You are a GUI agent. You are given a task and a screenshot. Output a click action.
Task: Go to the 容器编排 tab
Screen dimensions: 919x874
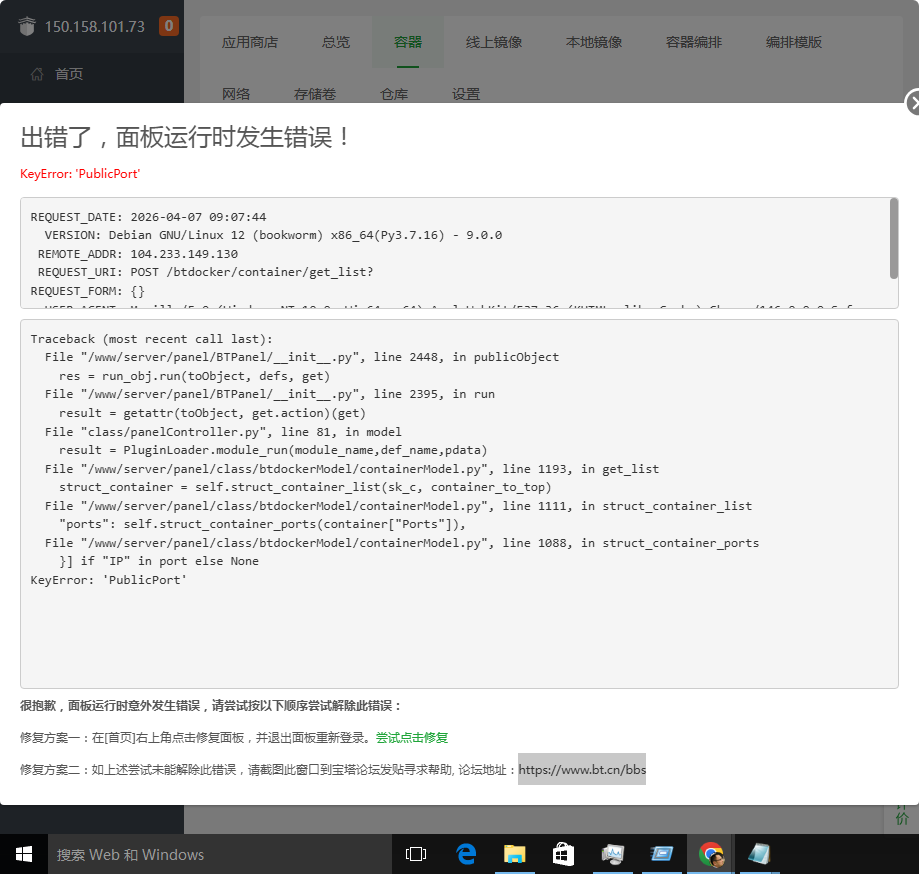pos(694,42)
